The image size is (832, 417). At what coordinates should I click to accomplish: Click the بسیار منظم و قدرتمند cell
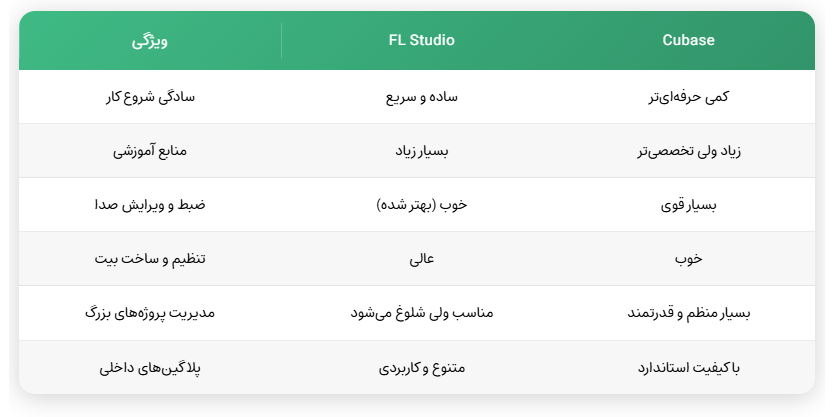pos(689,313)
